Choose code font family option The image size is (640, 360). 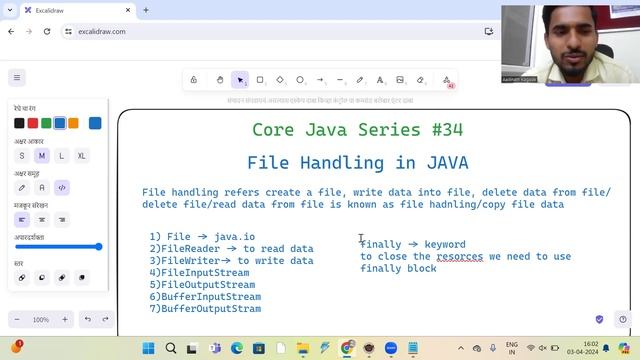(x=62, y=188)
